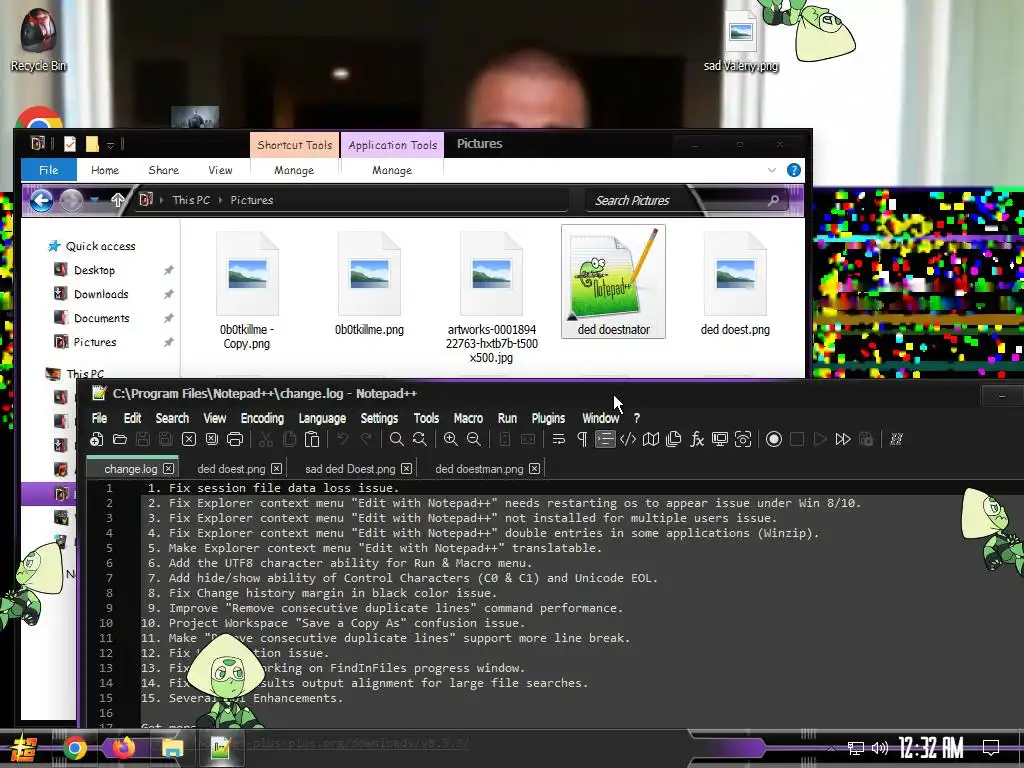Open the Language menu in Notepad++

click(x=322, y=418)
